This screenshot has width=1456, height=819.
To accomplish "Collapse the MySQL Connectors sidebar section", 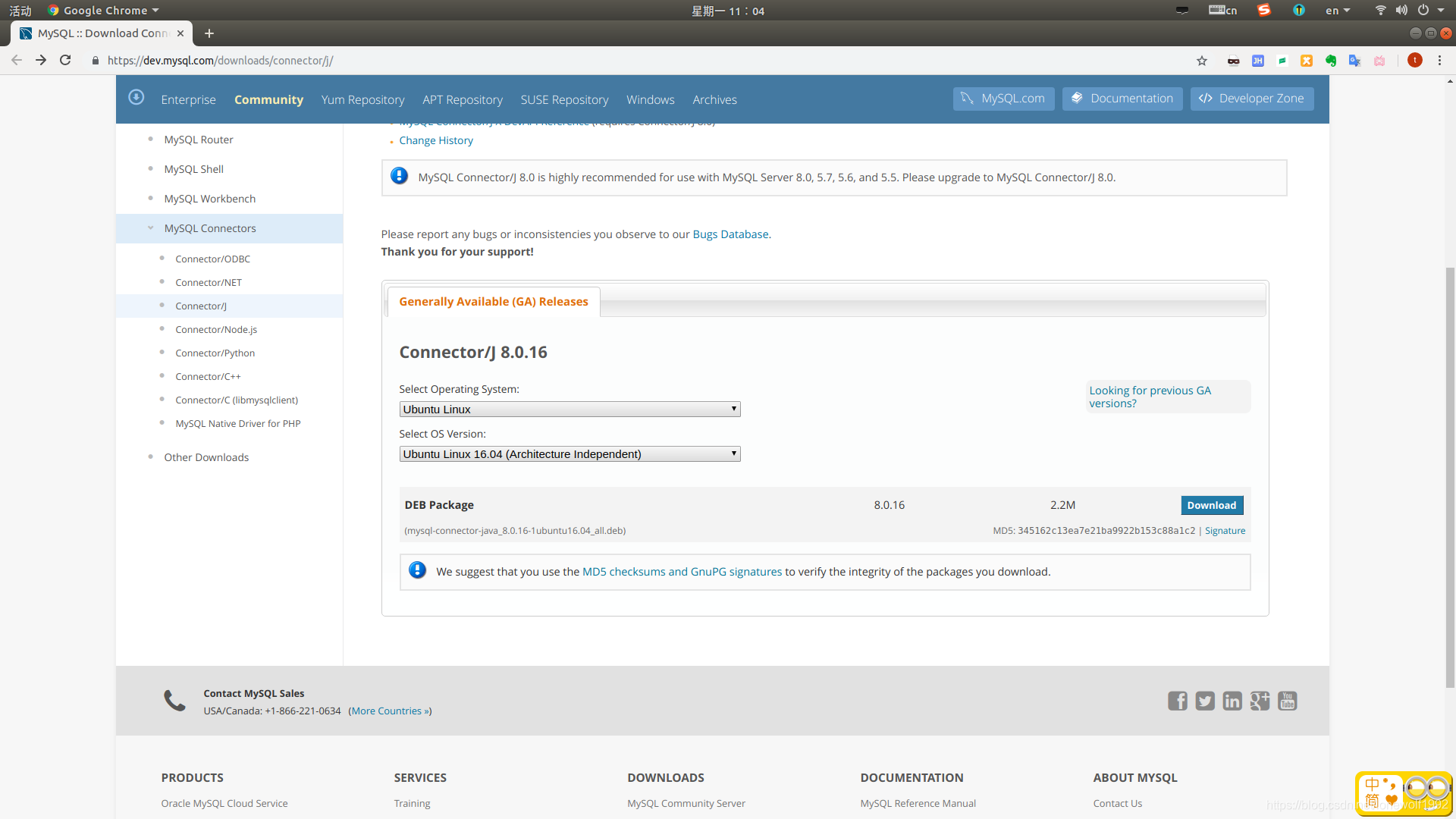I will (150, 228).
